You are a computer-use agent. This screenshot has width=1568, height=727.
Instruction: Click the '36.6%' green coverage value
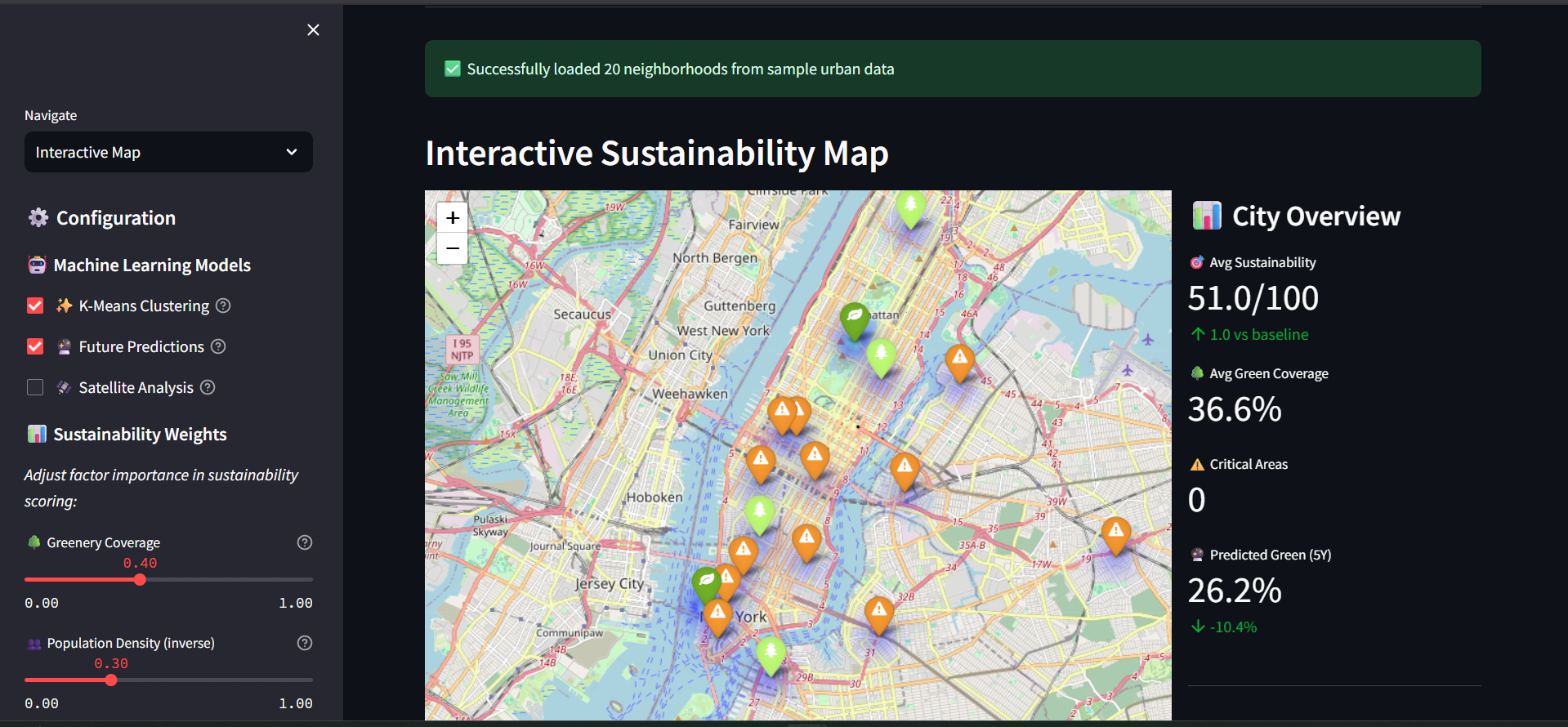(x=1235, y=409)
